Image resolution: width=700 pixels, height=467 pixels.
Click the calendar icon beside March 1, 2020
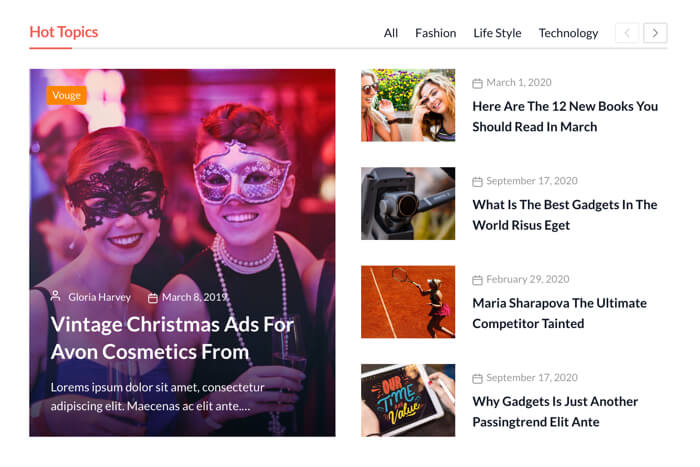[477, 83]
